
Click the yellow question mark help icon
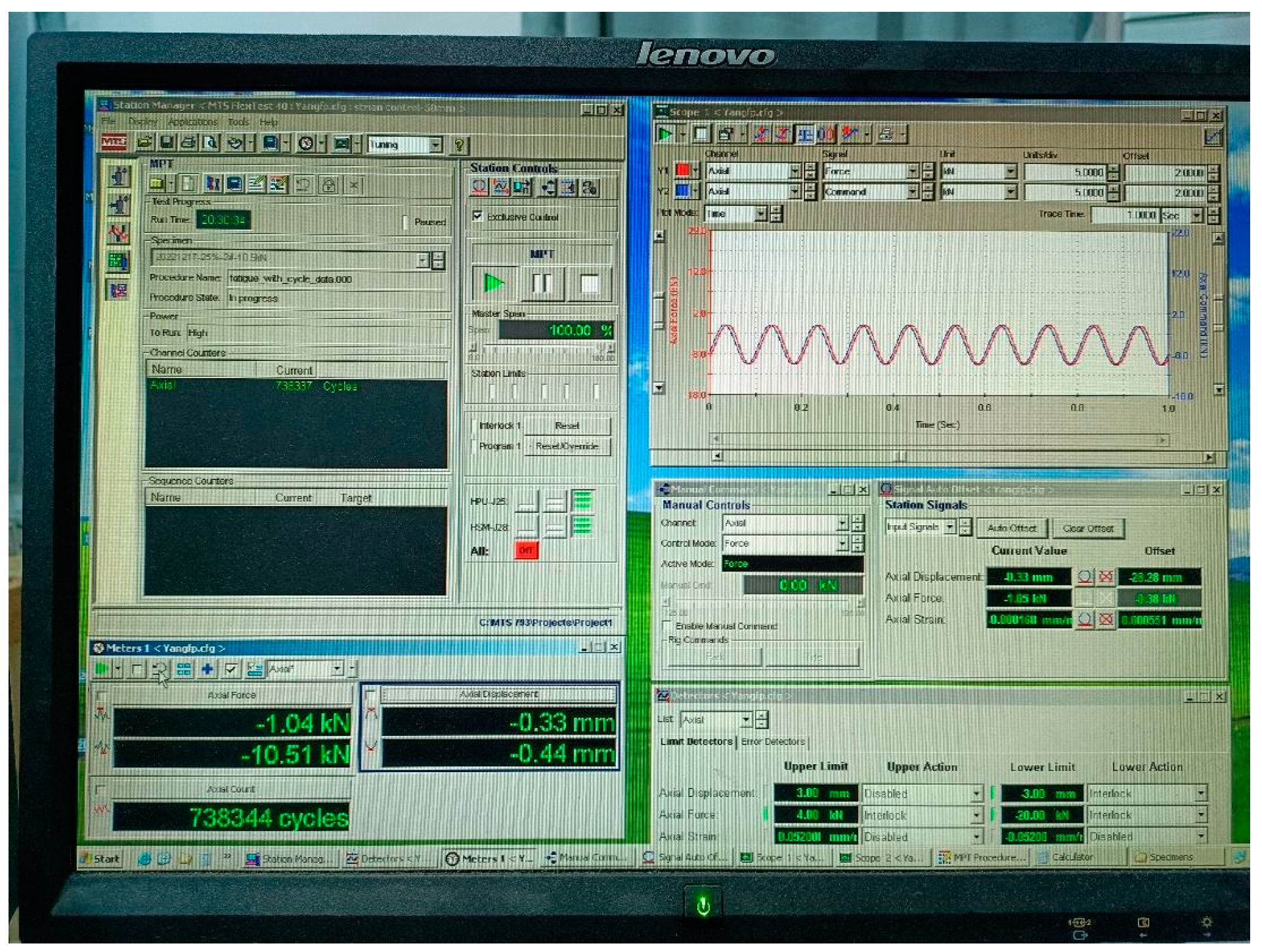click(460, 144)
